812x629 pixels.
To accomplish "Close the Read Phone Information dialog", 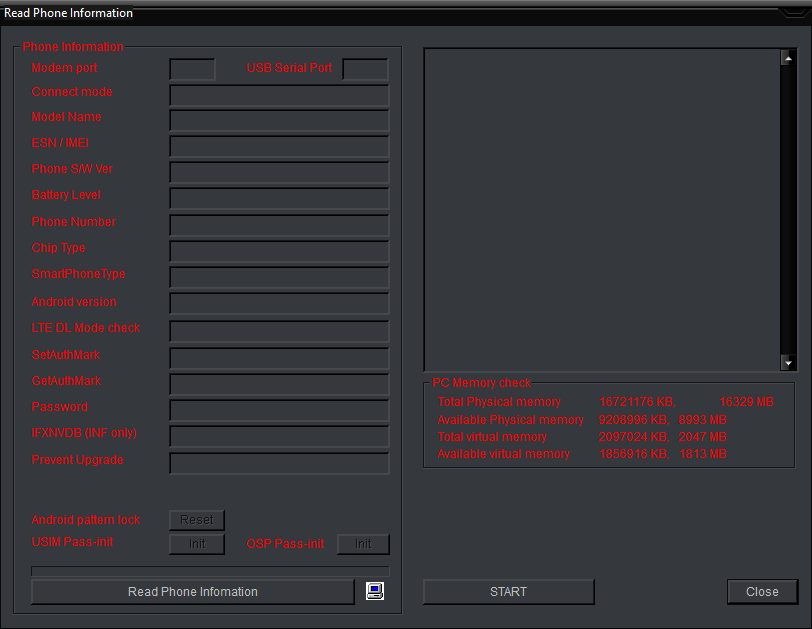I will [x=762, y=592].
